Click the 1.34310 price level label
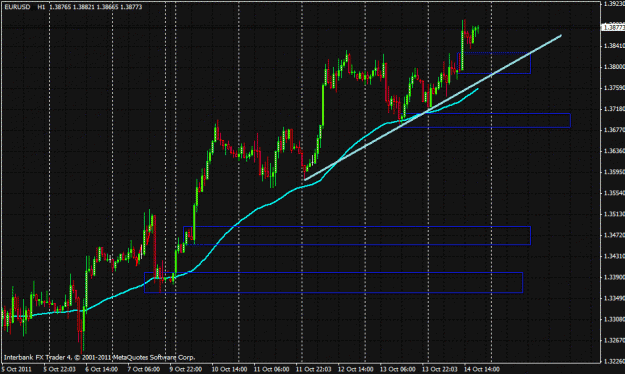 click(x=614, y=256)
